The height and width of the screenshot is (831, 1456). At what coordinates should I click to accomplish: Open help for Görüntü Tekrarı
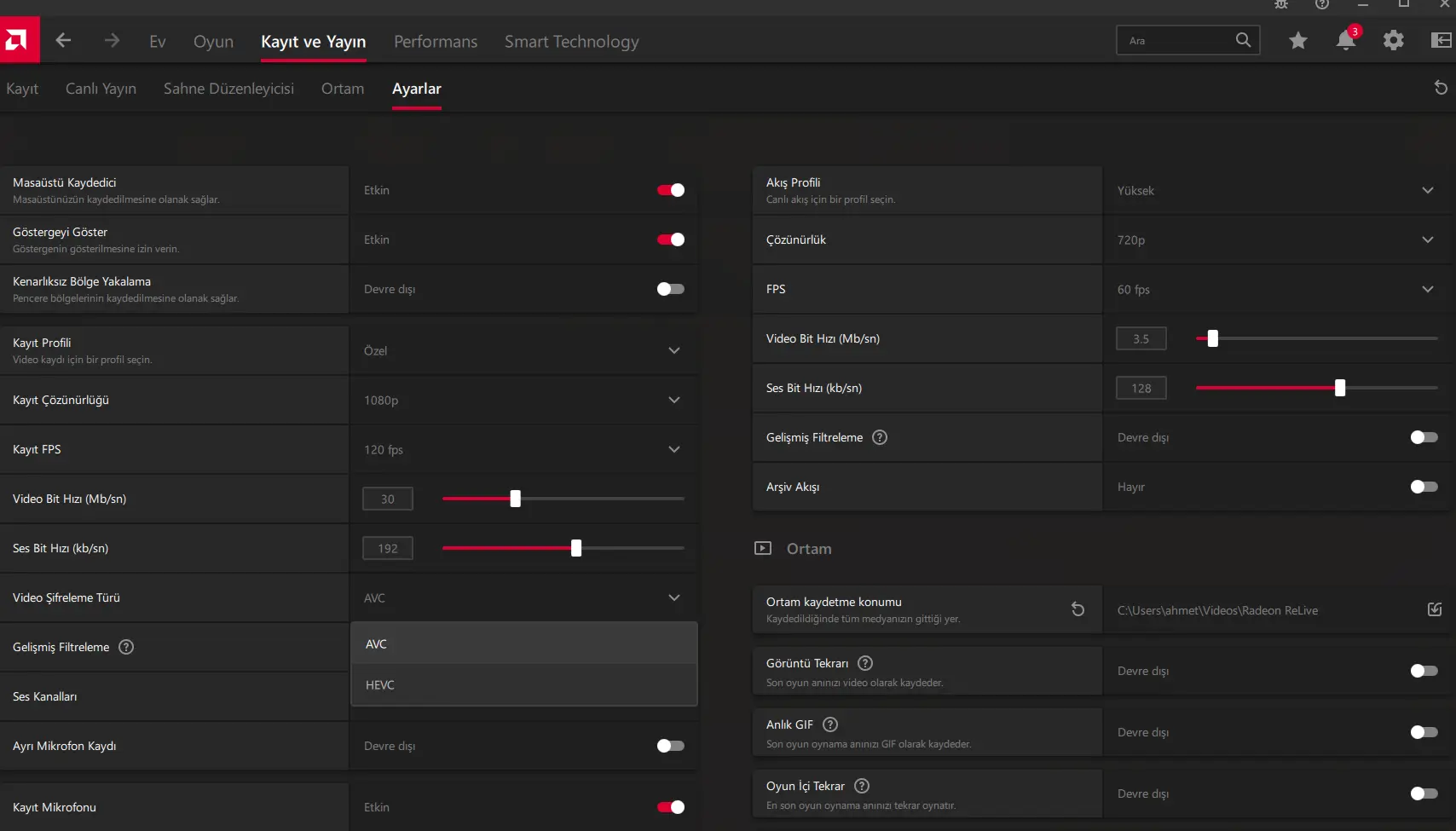click(865, 663)
